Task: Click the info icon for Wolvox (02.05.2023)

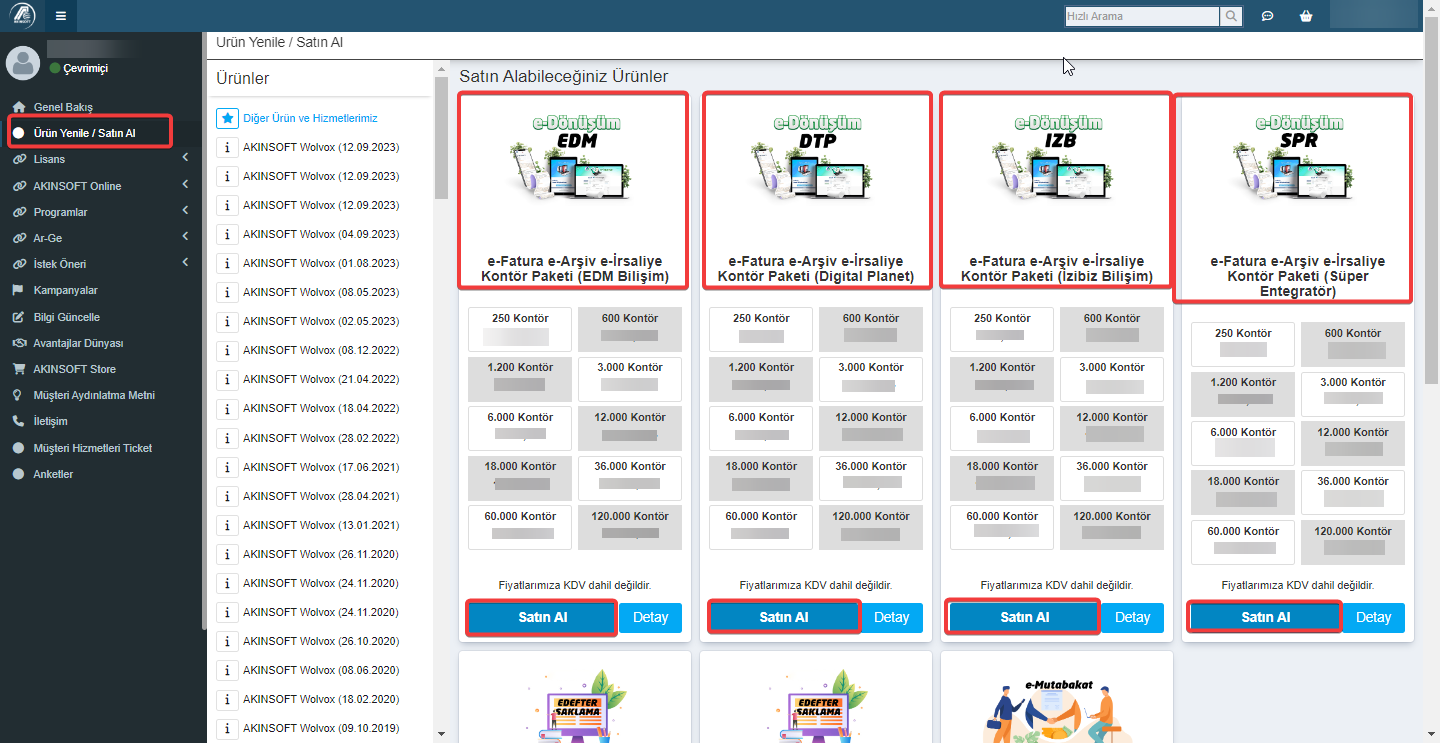Action: 227,321
